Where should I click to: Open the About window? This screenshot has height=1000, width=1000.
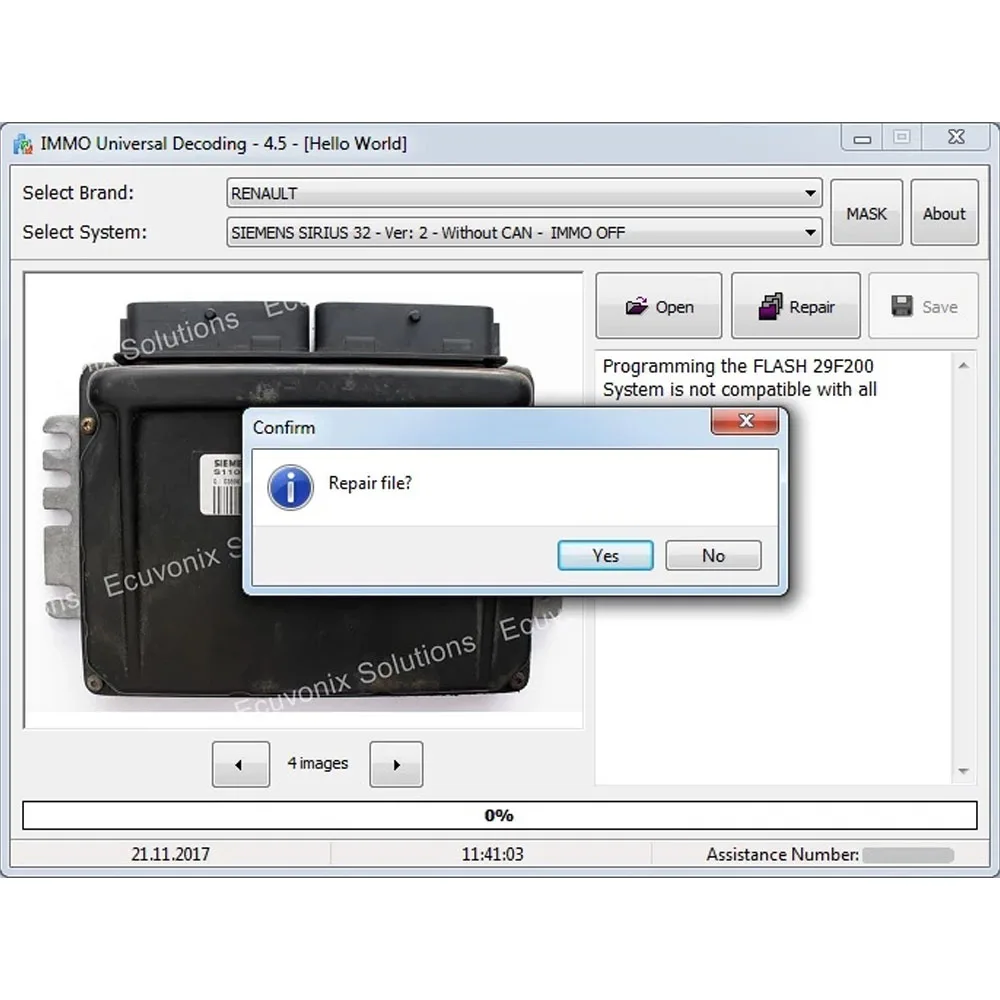(944, 212)
